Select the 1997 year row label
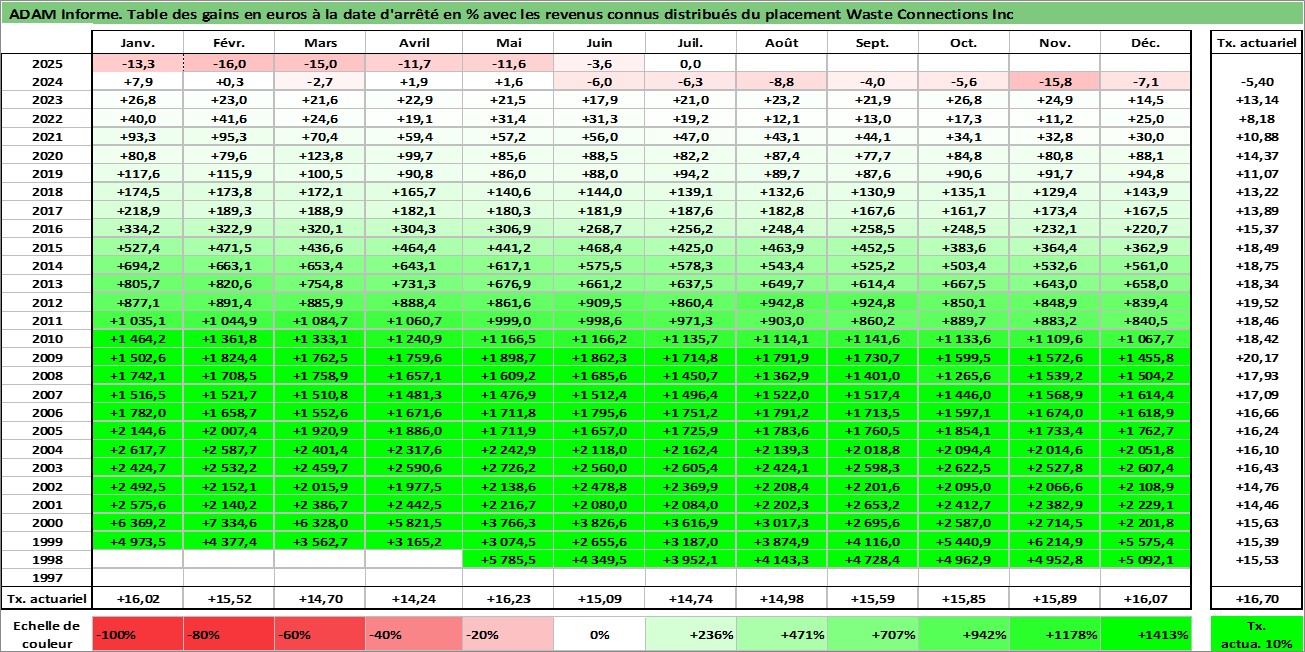The height and width of the screenshot is (652, 1305). [x=46, y=578]
